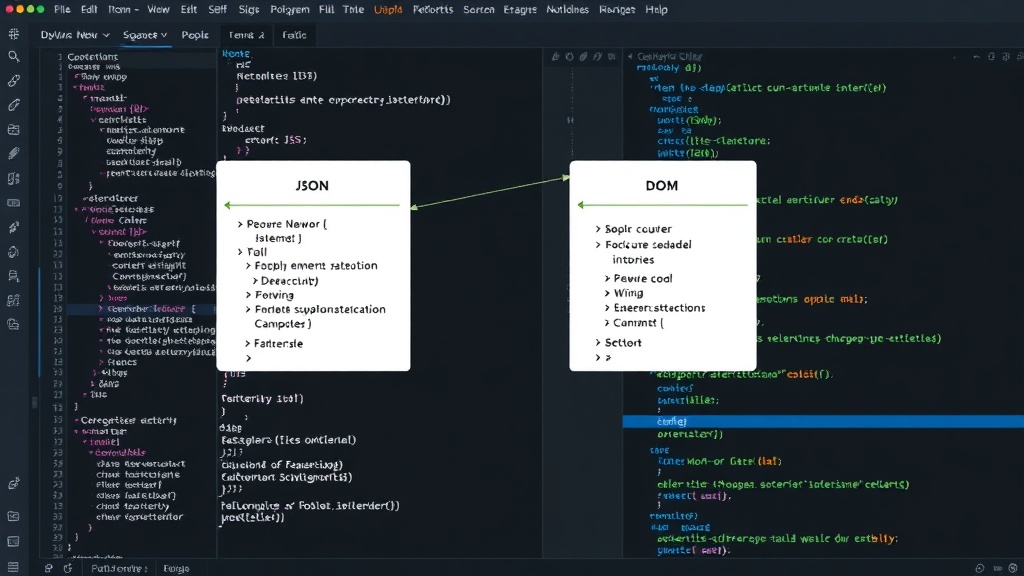This screenshot has width=1024, height=576.
Task: Open the orange highlighted menu bar item
Action: coord(388,10)
